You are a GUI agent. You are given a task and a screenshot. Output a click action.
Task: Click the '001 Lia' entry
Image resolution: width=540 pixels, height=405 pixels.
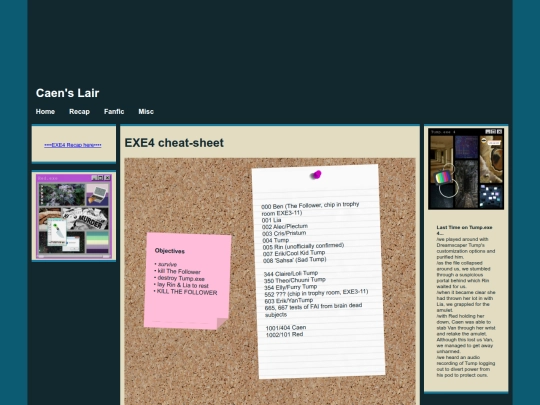[272, 220]
